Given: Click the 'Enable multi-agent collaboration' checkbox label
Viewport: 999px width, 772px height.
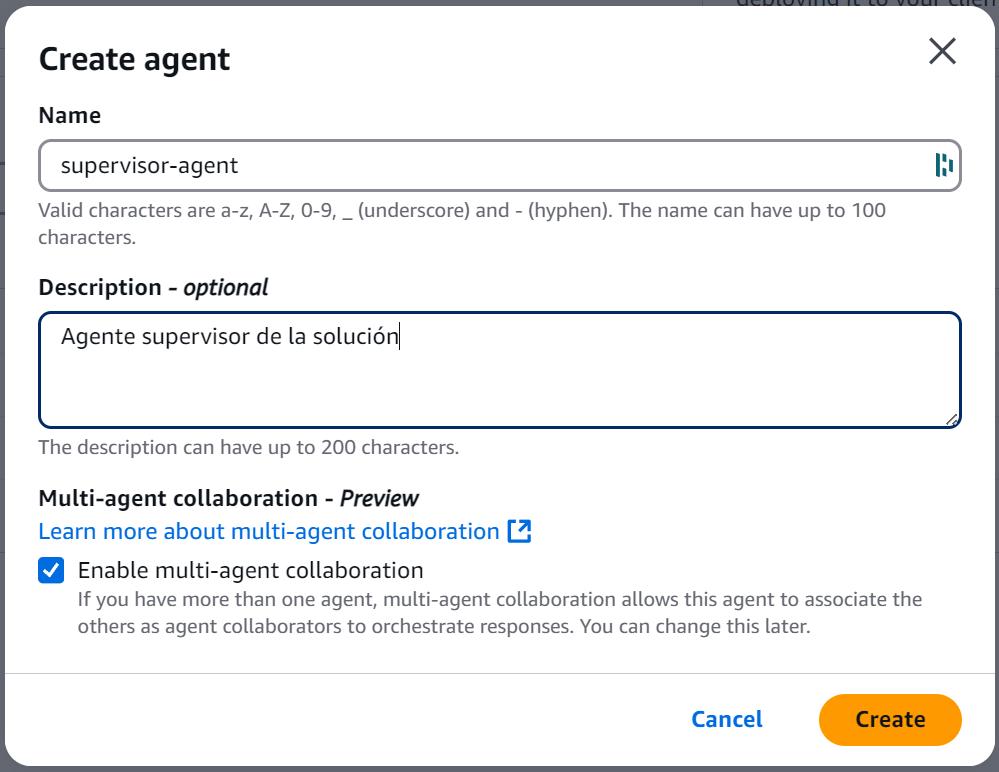Looking at the screenshot, I should click(x=250, y=570).
